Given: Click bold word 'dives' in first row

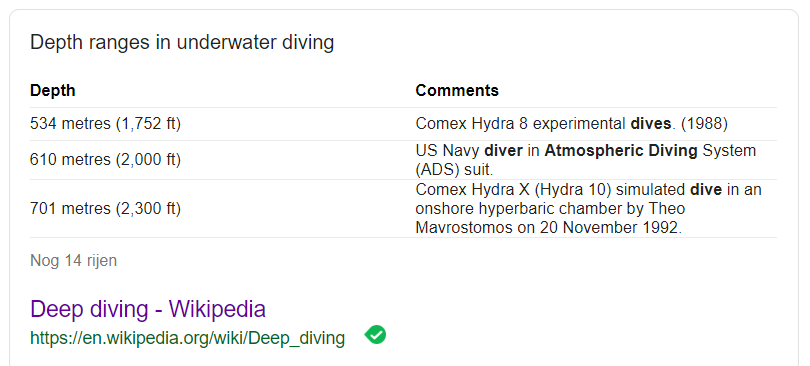Looking at the screenshot, I should click(x=650, y=124).
